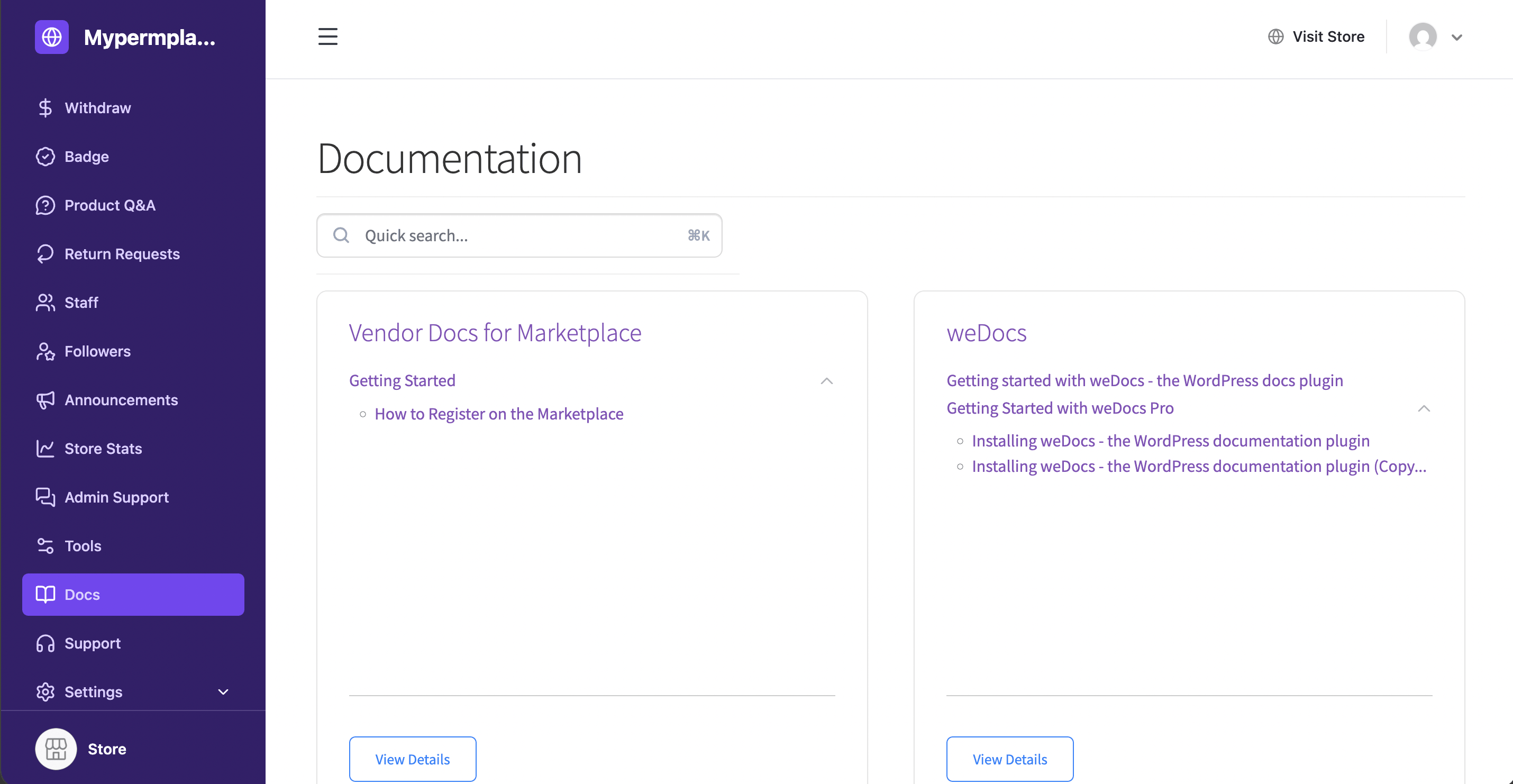Image resolution: width=1513 pixels, height=784 pixels.
Task: View Details for Vendor Docs for Marketplace
Action: pyautogui.click(x=412, y=759)
